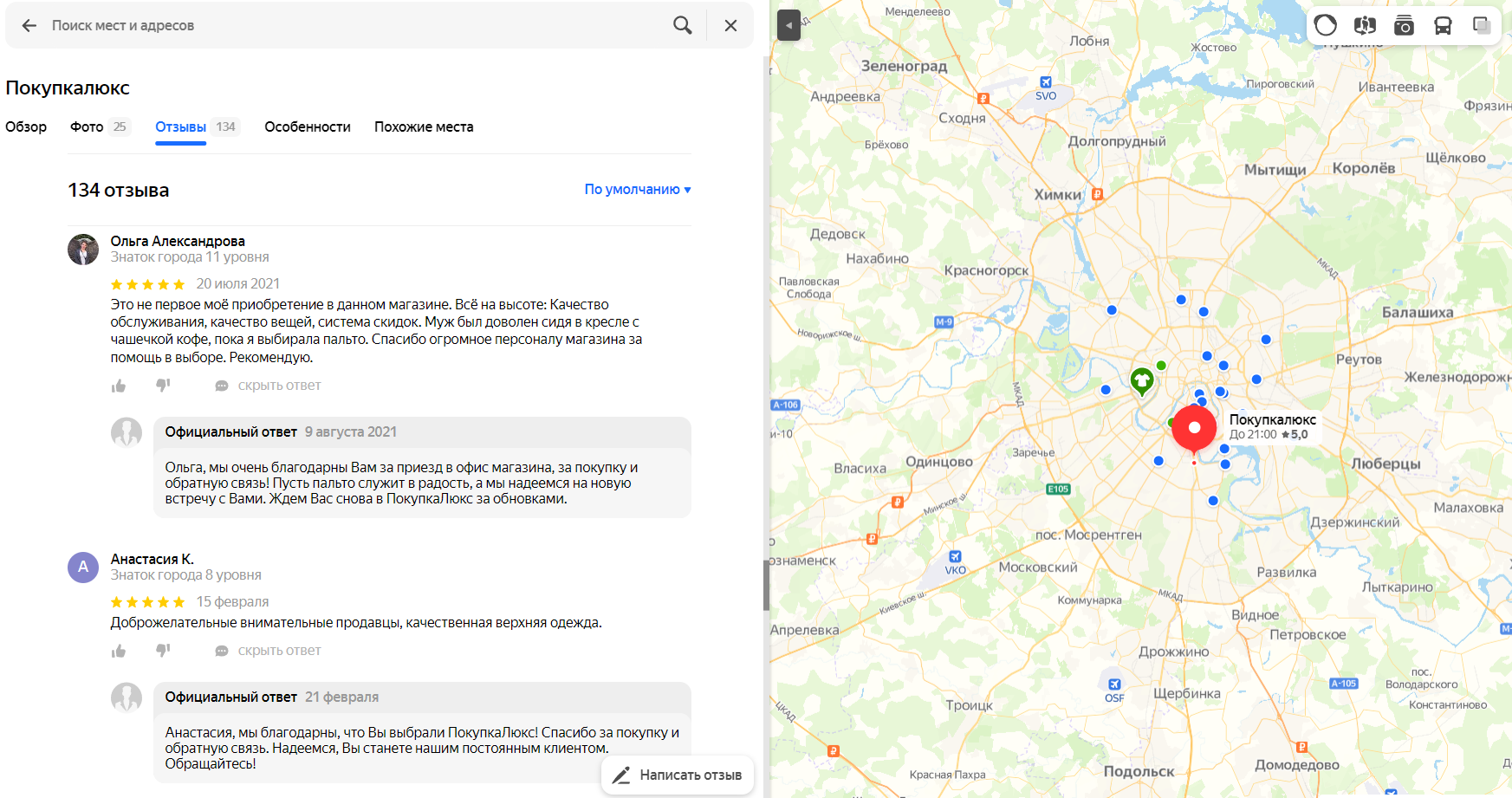Hide the official reply to Ольга's review
1512x798 pixels.
pos(279,386)
